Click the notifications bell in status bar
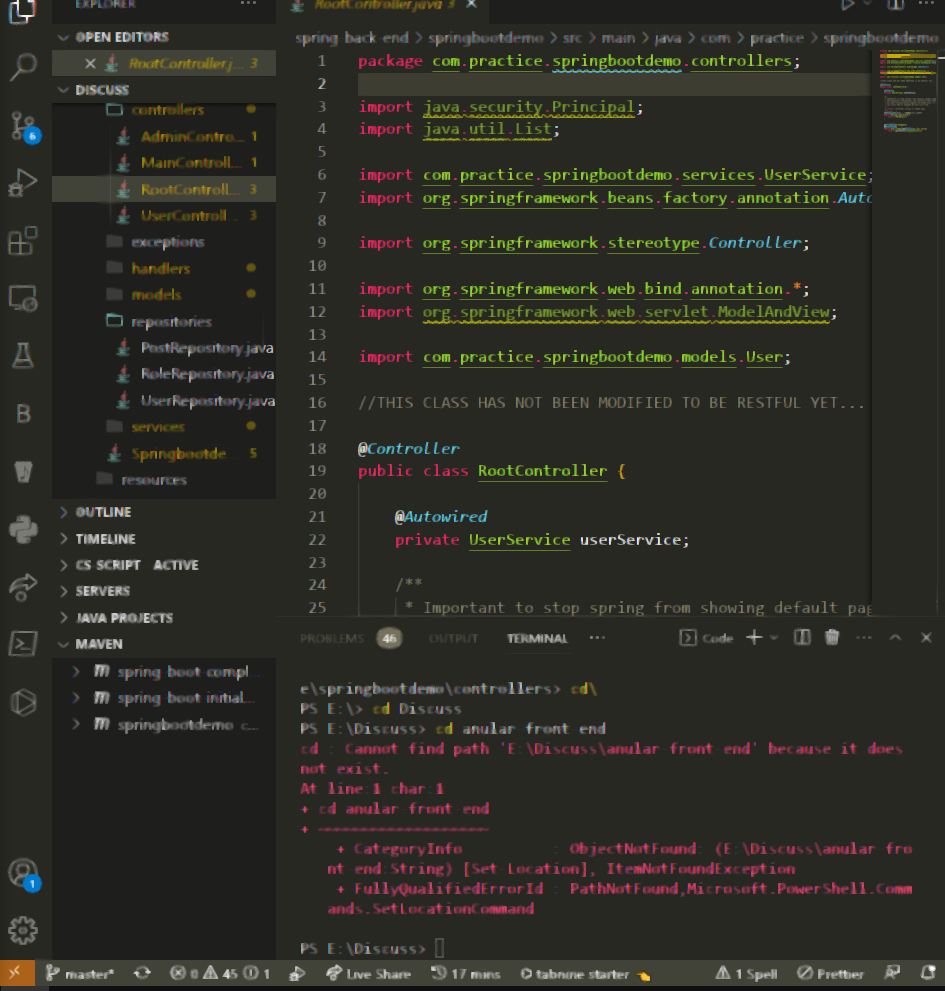Image resolution: width=945 pixels, height=991 pixels. click(928, 973)
